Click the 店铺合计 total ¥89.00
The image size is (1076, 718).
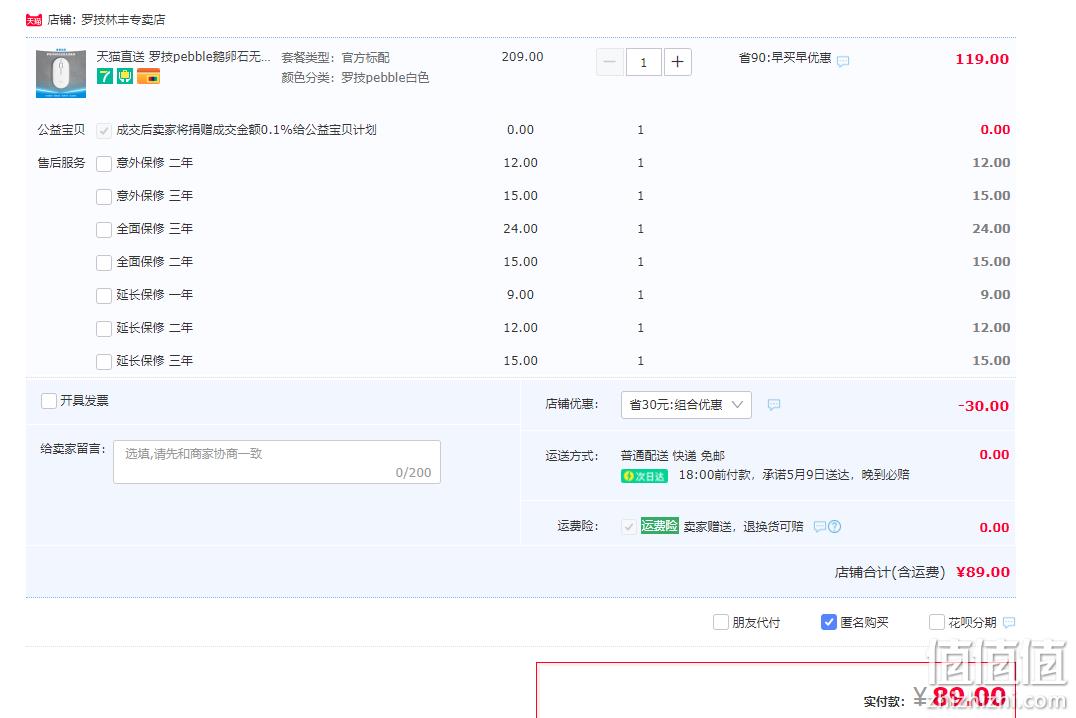tap(983, 572)
